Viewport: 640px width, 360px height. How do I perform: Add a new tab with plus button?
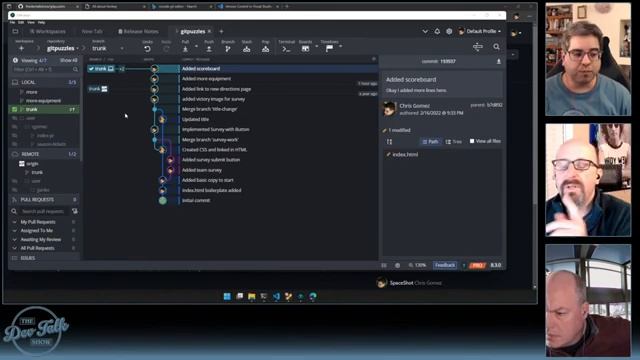point(221,31)
